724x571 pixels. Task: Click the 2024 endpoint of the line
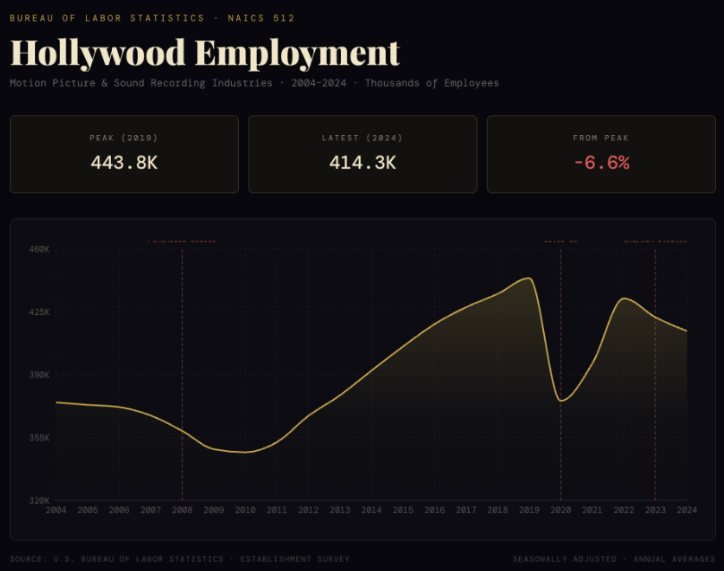pos(686,331)
